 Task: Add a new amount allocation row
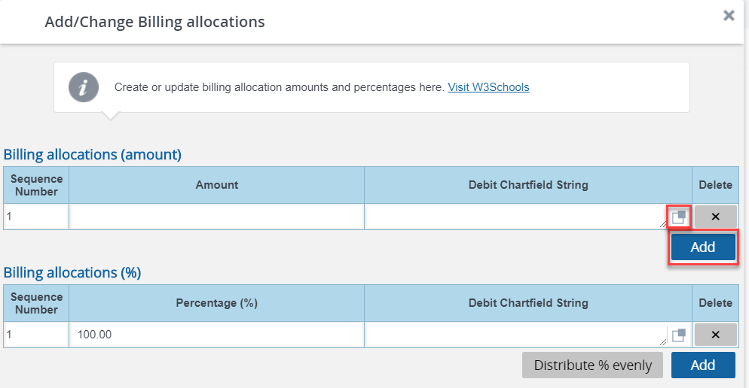point(703,247)
